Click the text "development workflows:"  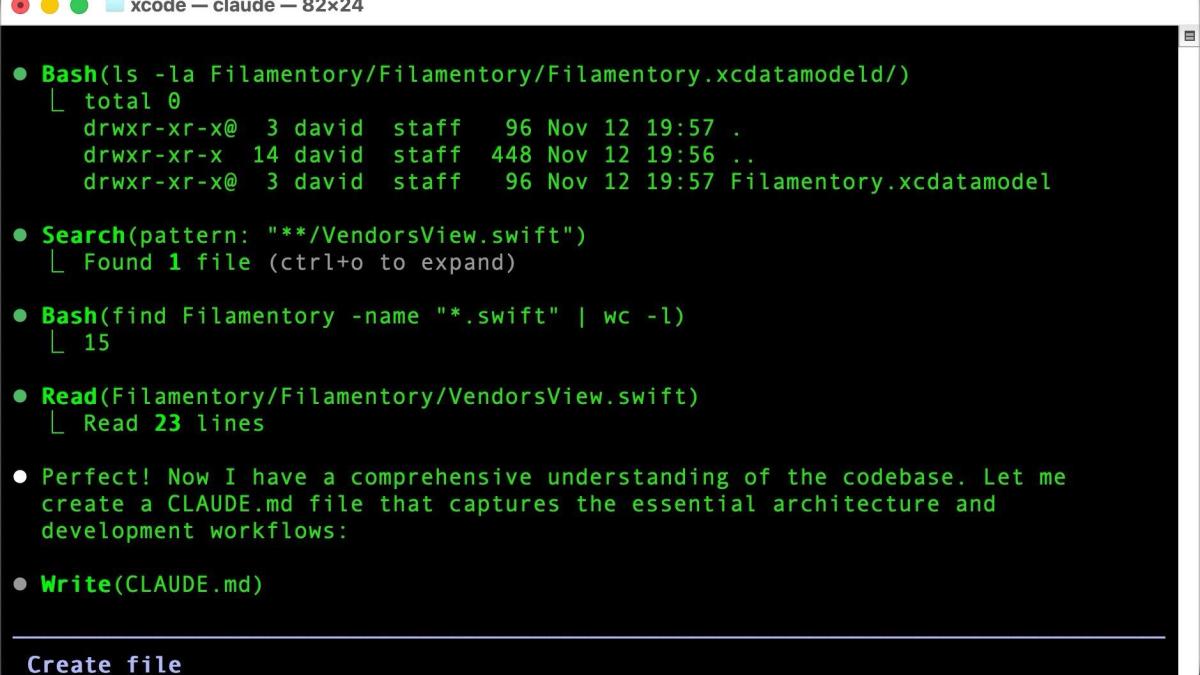(194, 531)
